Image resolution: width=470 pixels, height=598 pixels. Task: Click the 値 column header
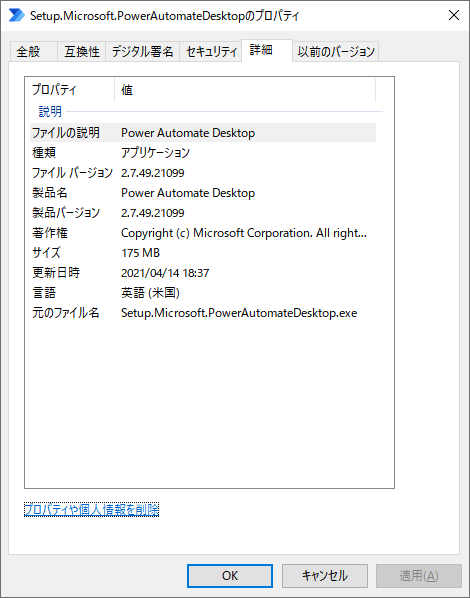point(245,90)
